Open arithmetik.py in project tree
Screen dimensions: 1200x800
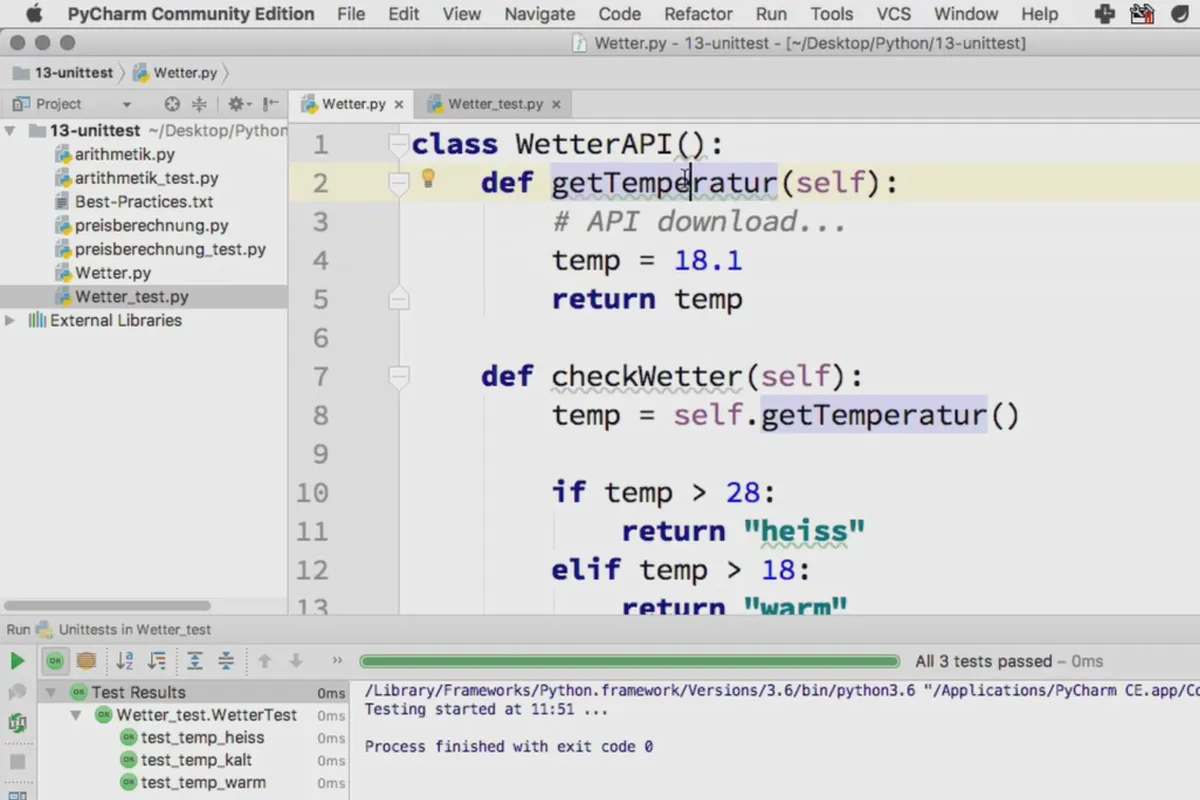pos(125,154)
